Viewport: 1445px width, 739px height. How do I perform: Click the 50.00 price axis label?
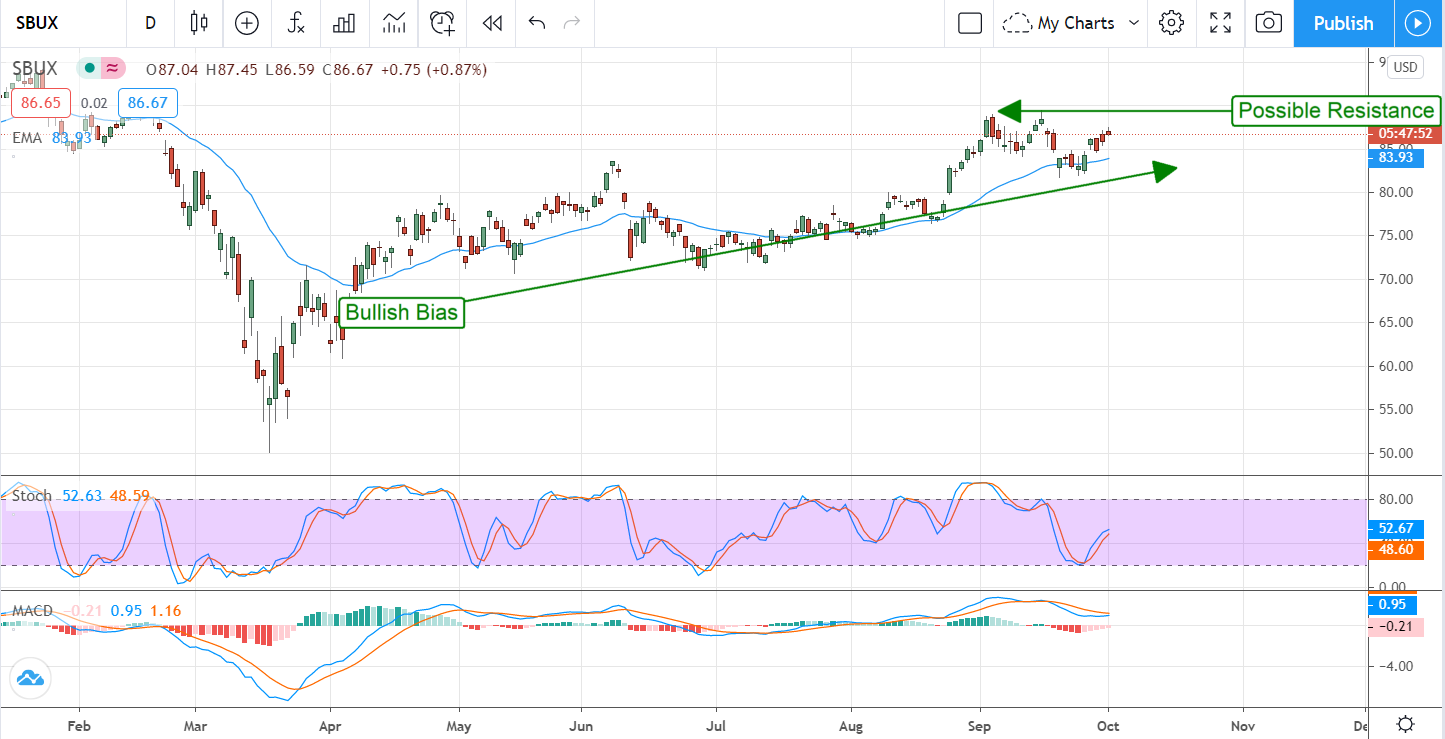coord(1396,453)
